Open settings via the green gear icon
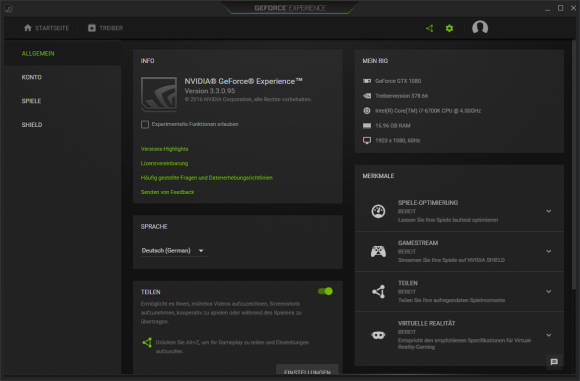Viewport: 580px width, 381px height. point(449,28)
